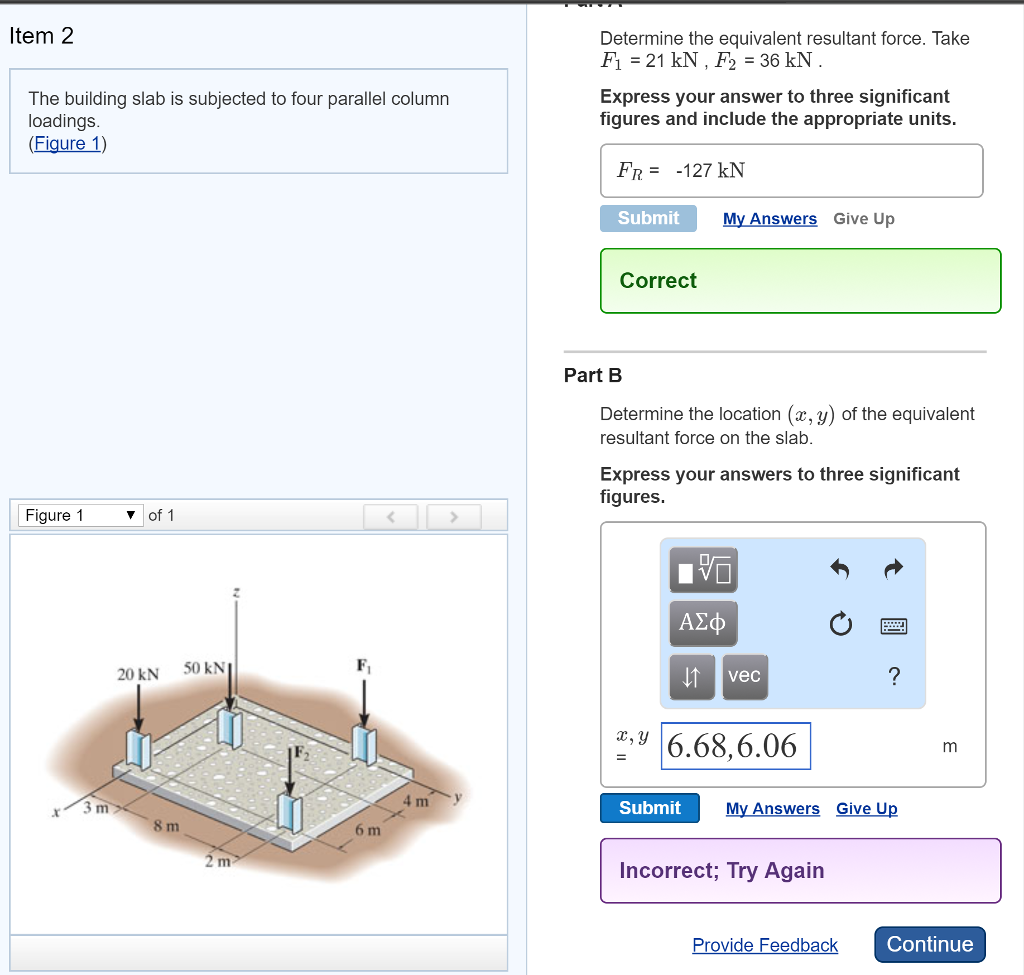Click the Provide Feedback link
1024x975 pixels.
point(765,945)
